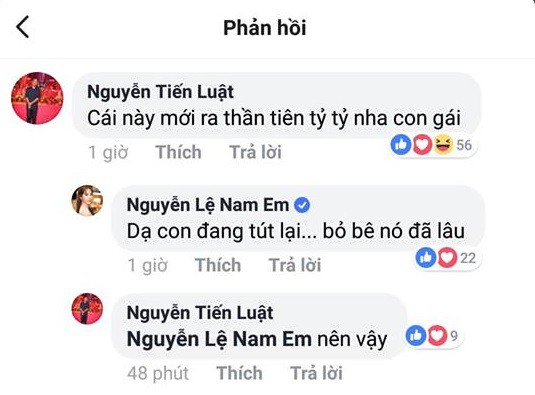The height and width of the screenshot is (395, 535).
Task: View the 56 reactions count
Action: click(464, 145)
